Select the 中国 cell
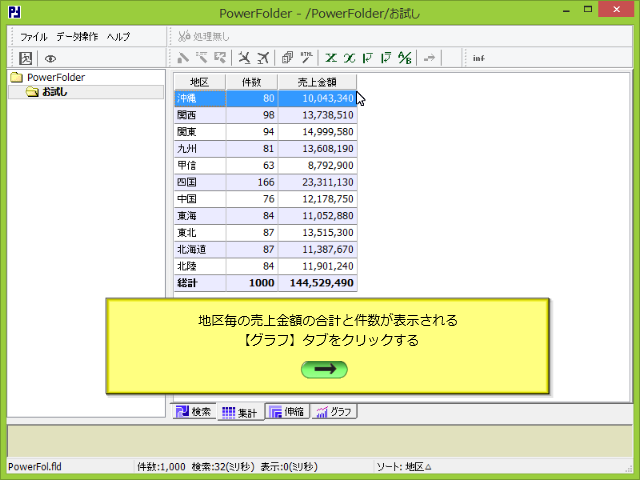The width and height of the screenshot is (640, 480). pos(200,199)
